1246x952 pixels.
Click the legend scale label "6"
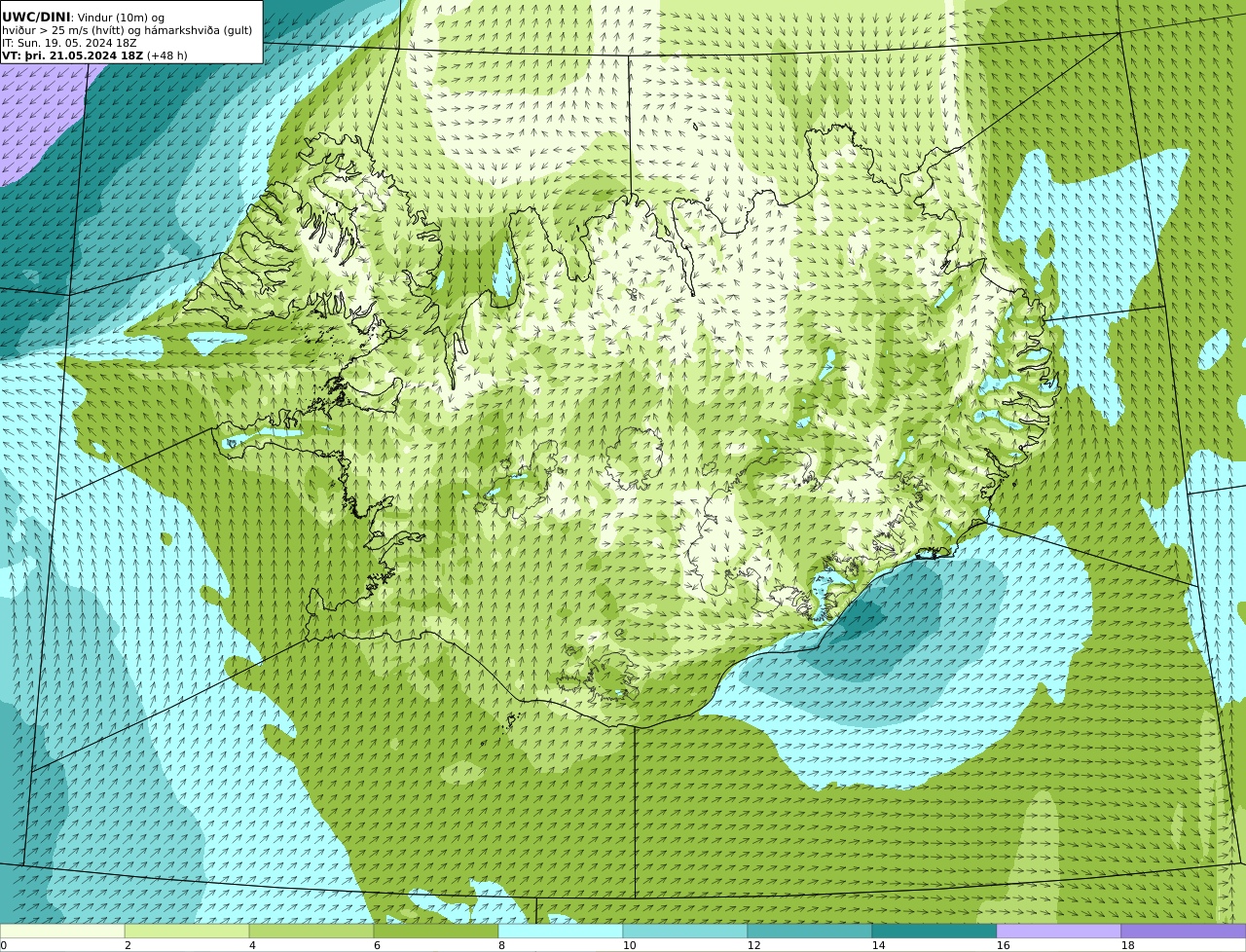[377, 945]
